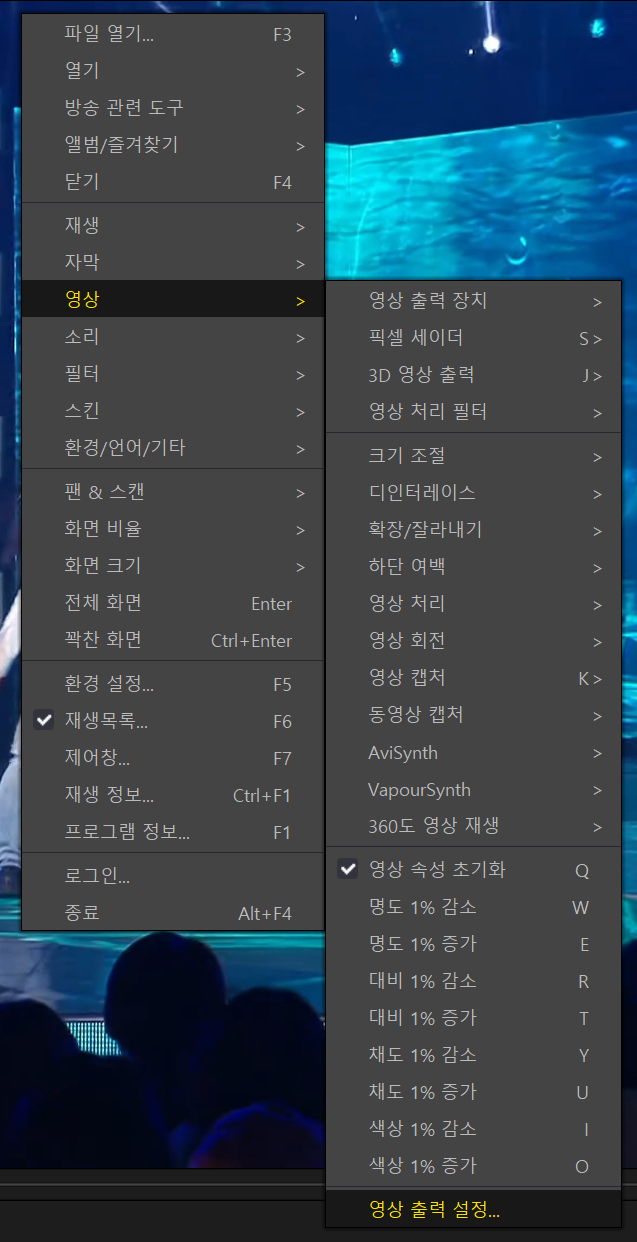
Task: Open 360도 영상 재생 submenu
Action: (x=473, y=826)
